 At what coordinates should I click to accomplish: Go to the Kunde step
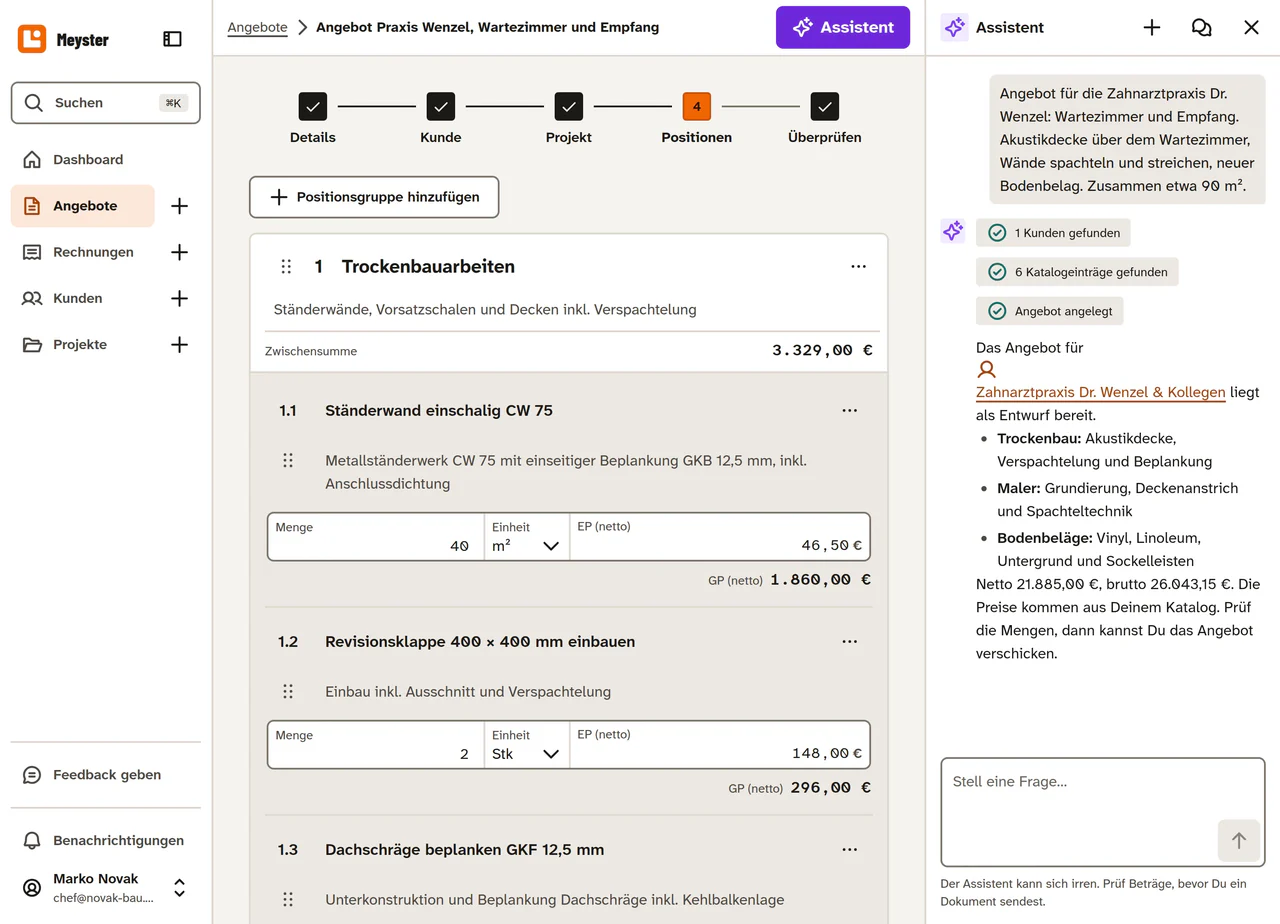pyautogui.click(x=441, y=118)
